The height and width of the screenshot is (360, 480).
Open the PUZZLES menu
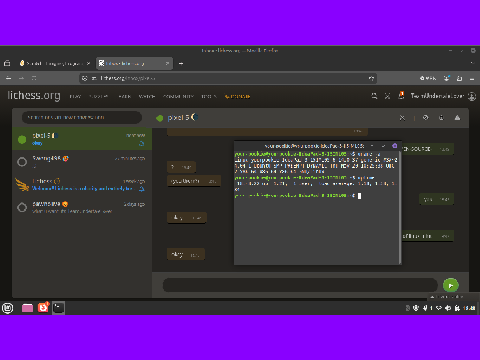(x=99, y=96)
